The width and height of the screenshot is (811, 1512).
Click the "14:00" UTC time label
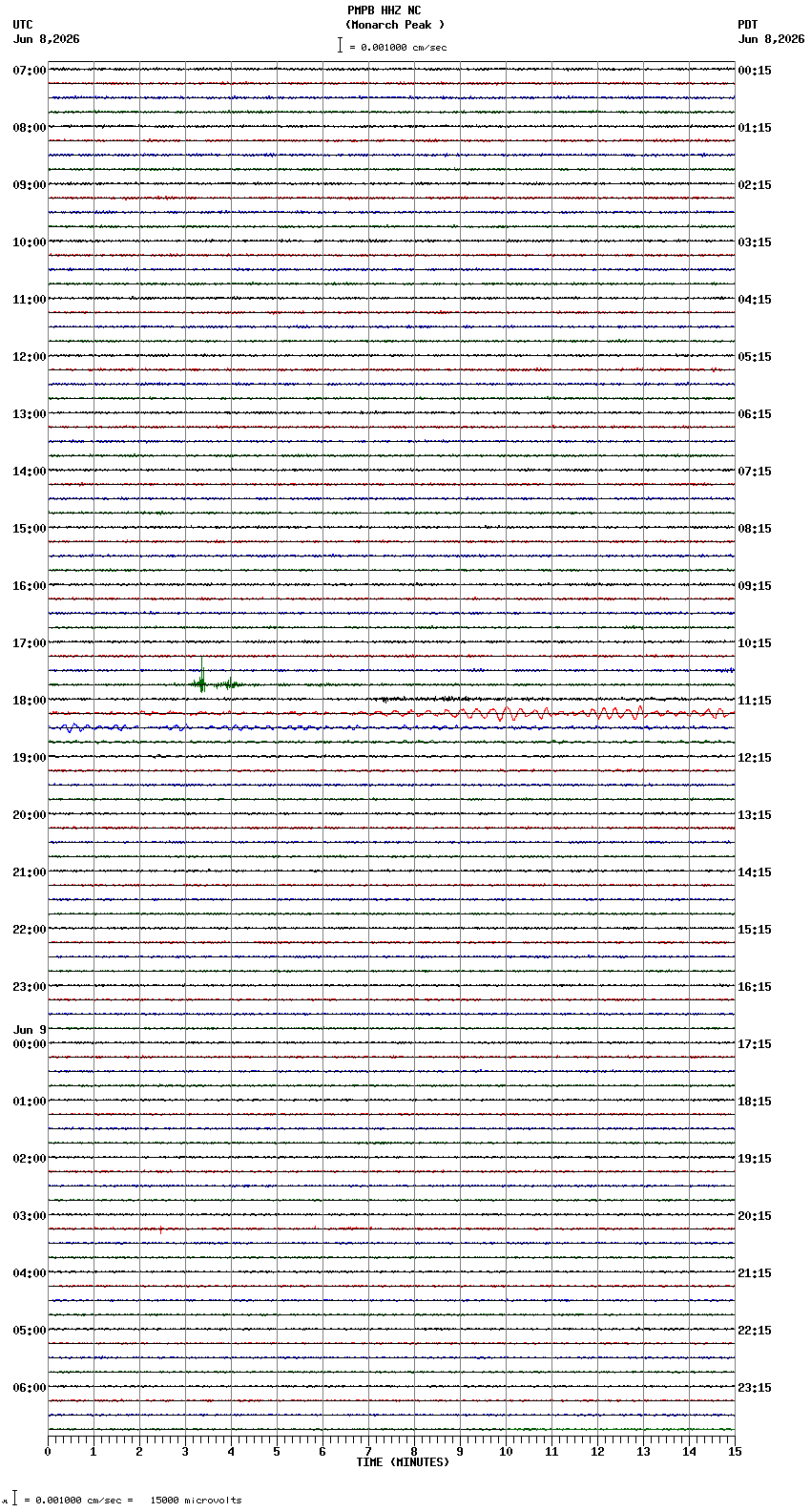[30, 472]
